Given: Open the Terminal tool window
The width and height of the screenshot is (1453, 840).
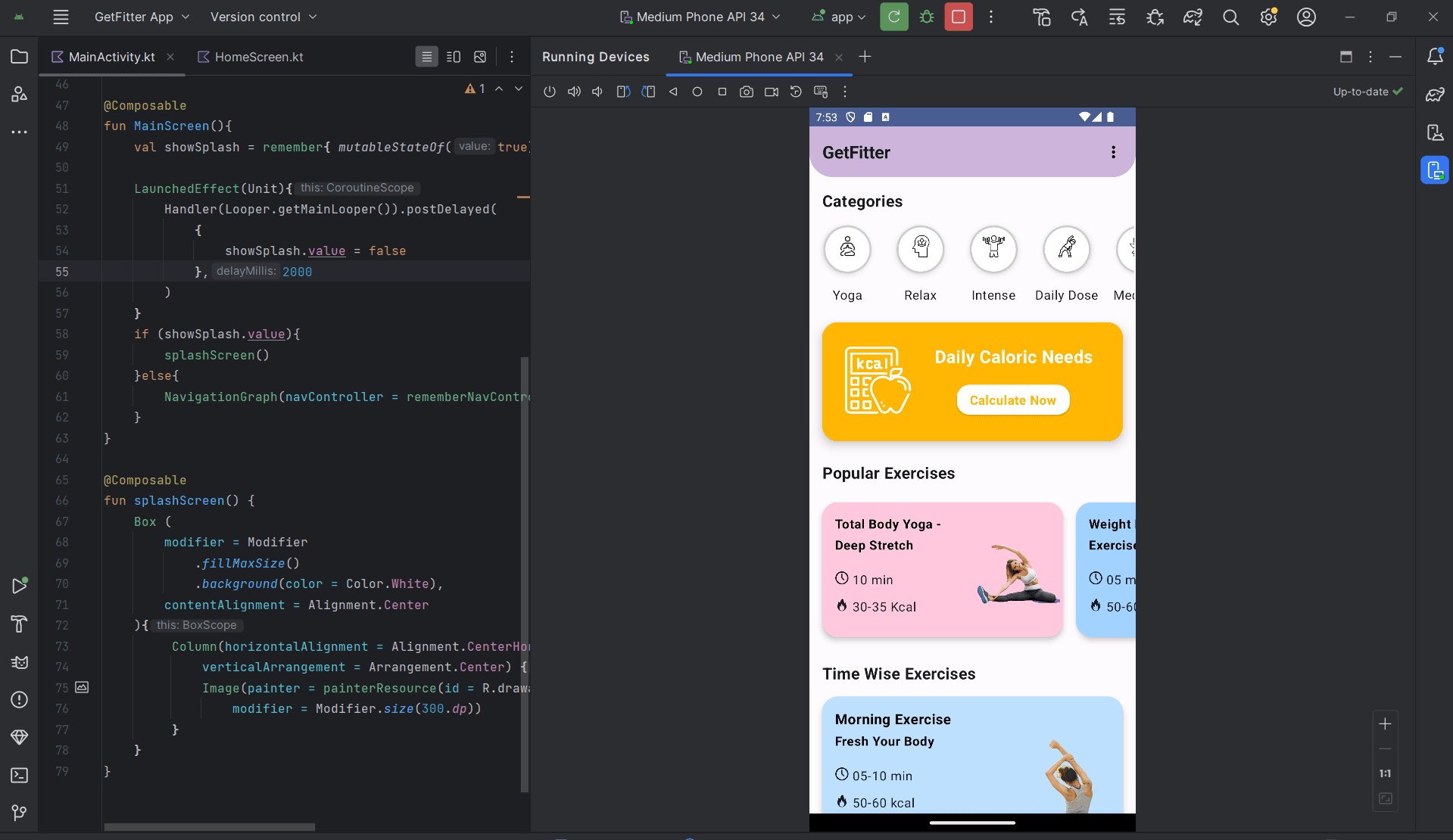Looking at the screenshot, I should coord(20,775).
